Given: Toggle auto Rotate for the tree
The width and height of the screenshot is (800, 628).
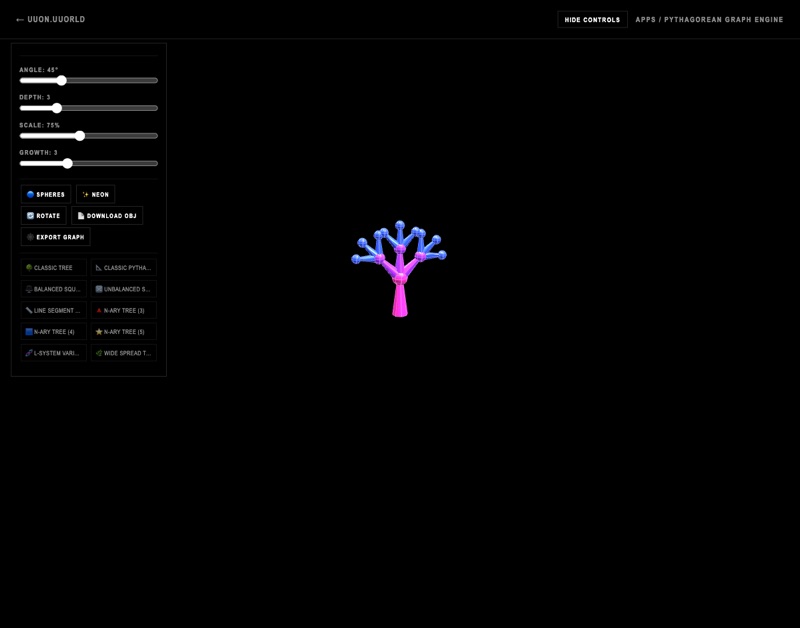Looking at the screenshot, I should (x=43, y=216).
